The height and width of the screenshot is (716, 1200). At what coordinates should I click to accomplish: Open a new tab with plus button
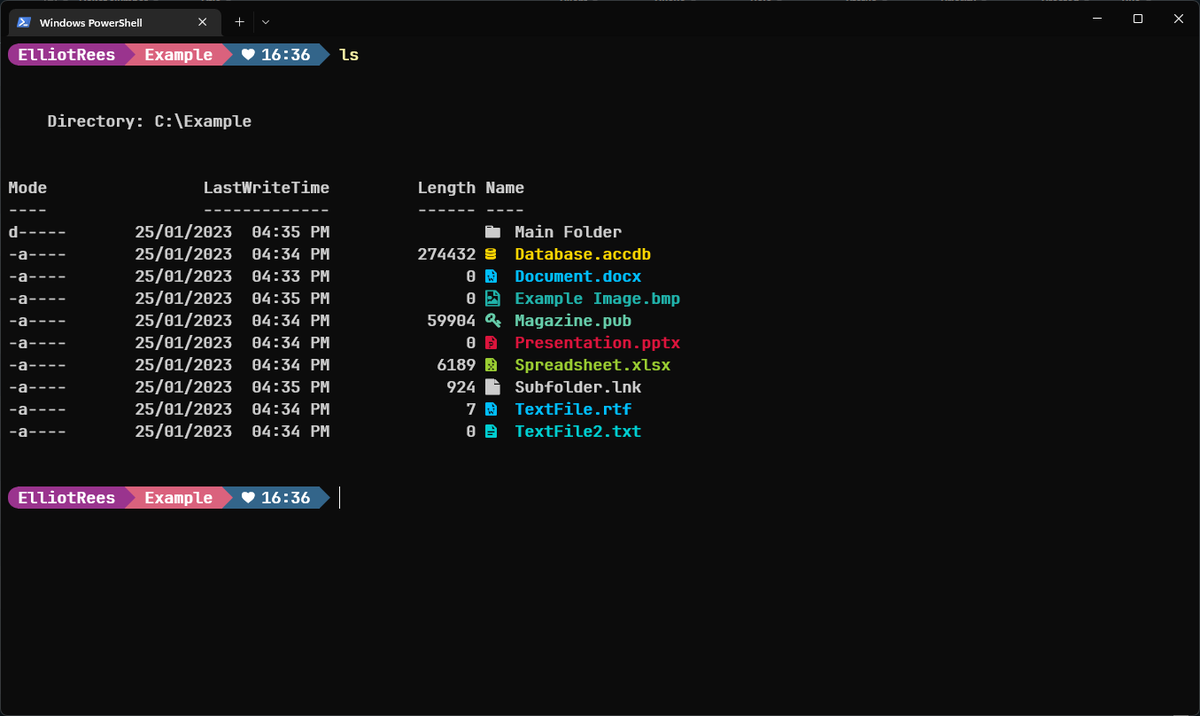click(x=239, y=21)
